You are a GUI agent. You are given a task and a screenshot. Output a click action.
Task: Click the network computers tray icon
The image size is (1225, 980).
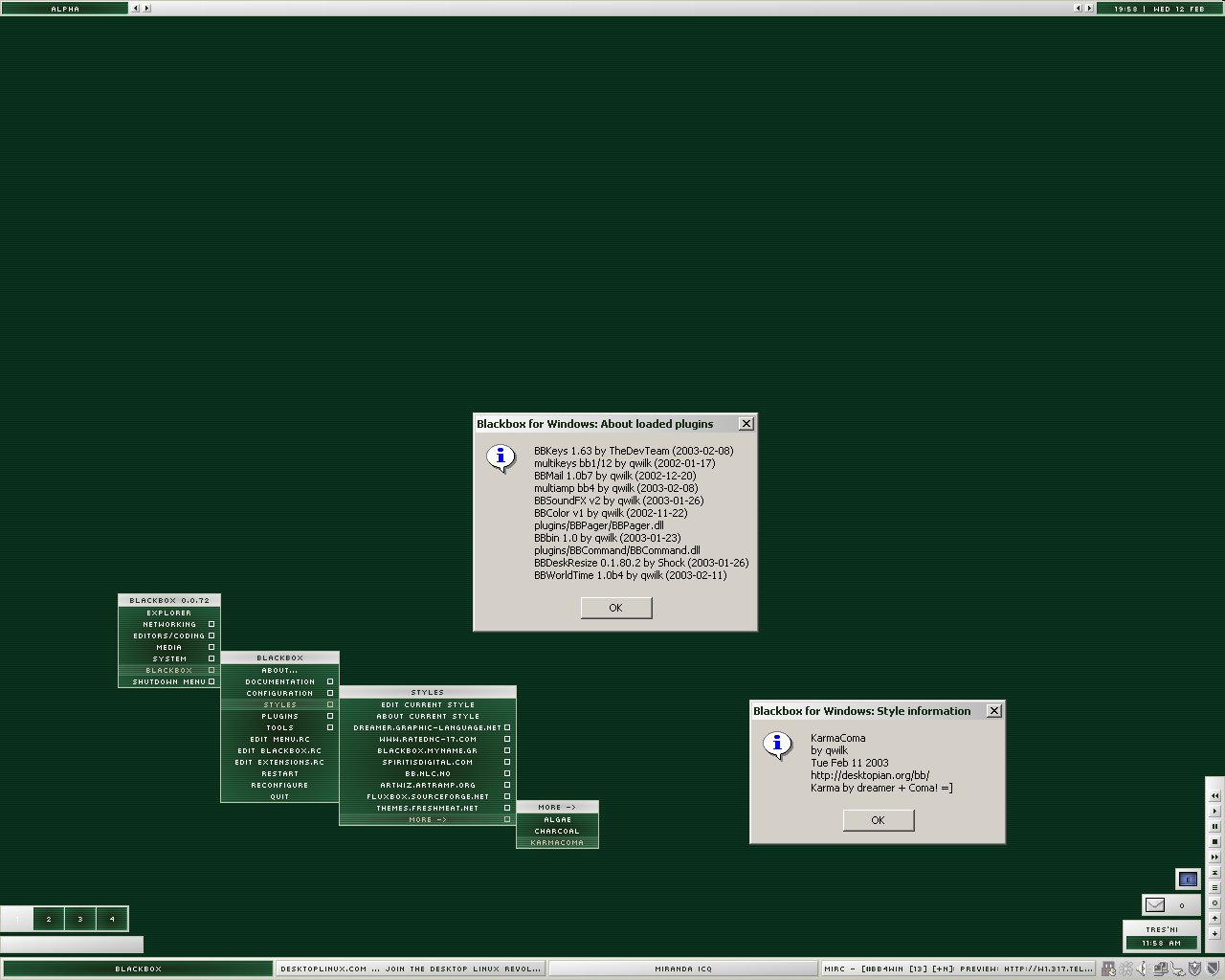1160,969
